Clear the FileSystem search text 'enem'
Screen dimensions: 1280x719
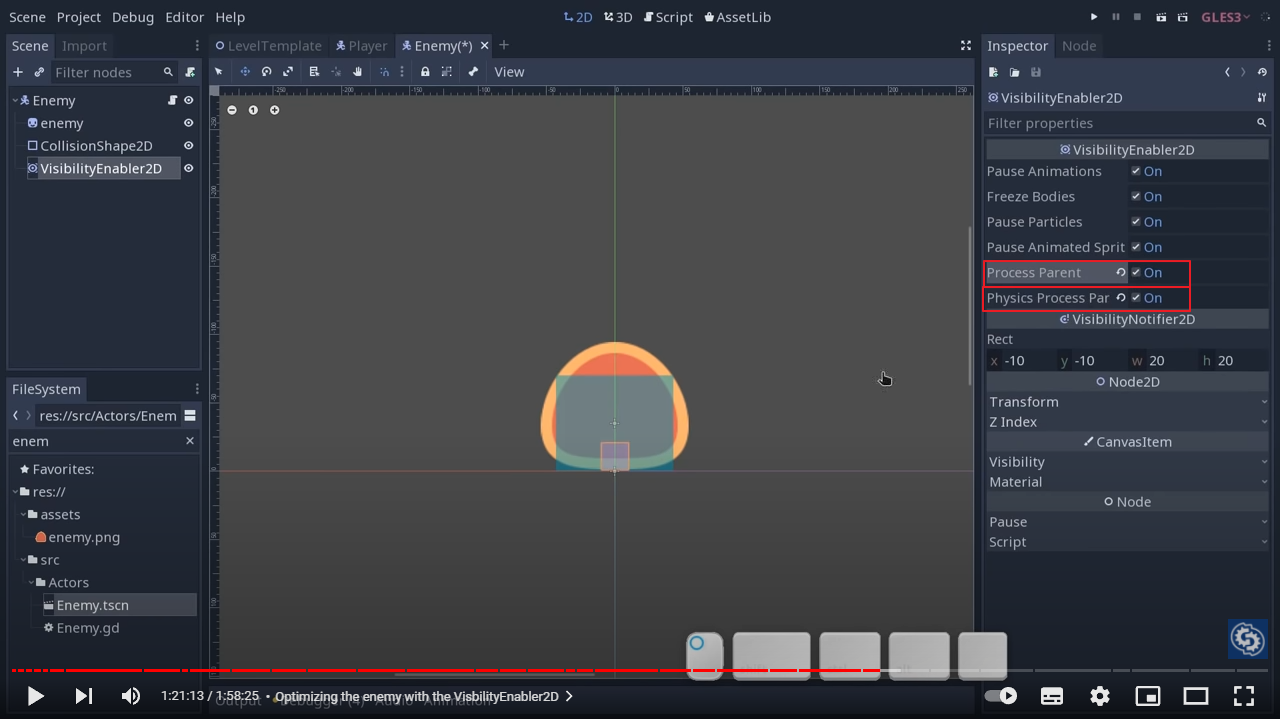point(190,441)
